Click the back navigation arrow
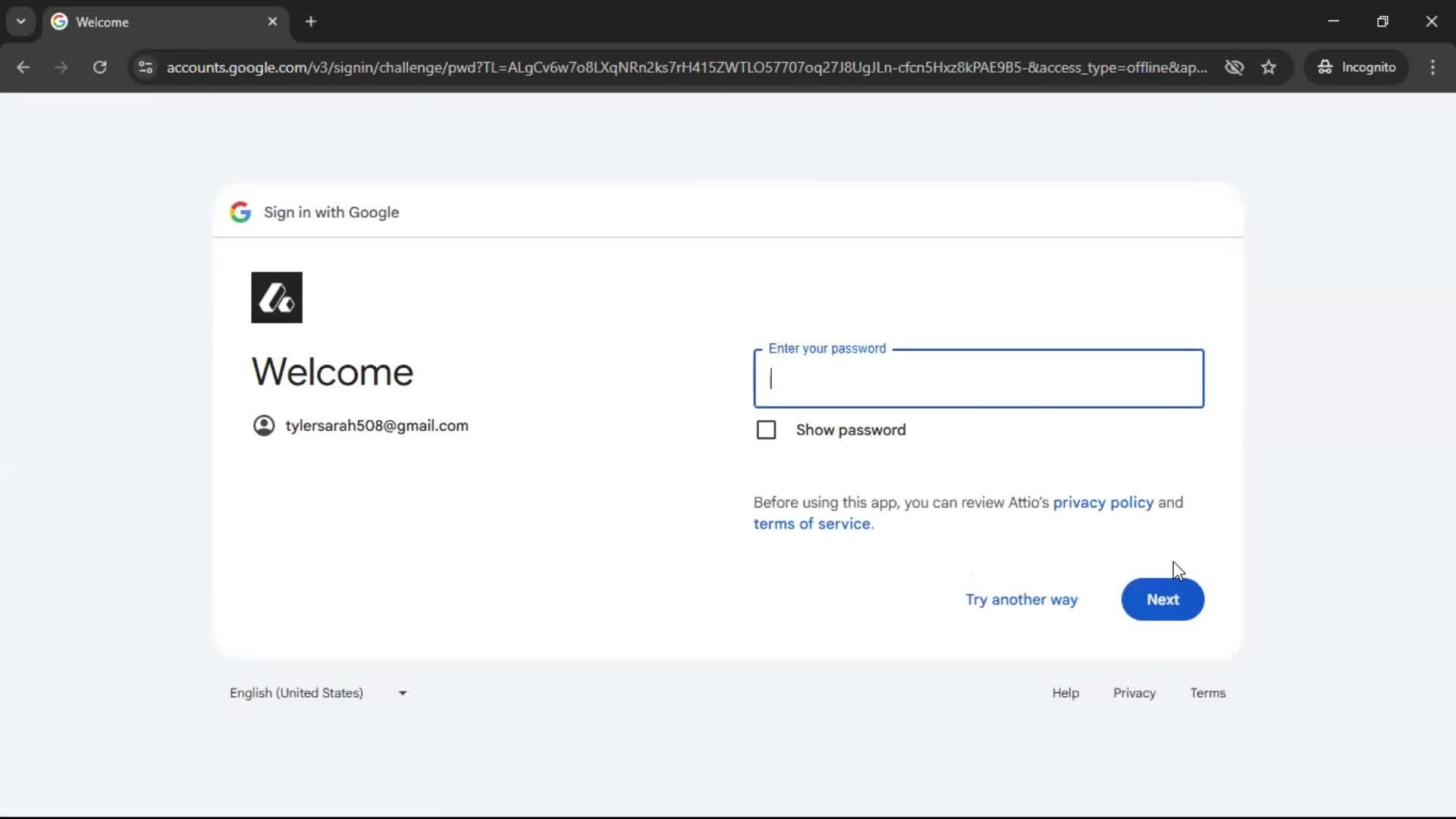Image resolution: width=1456 pixels, height=819 pixels. [x=24, y=67]
